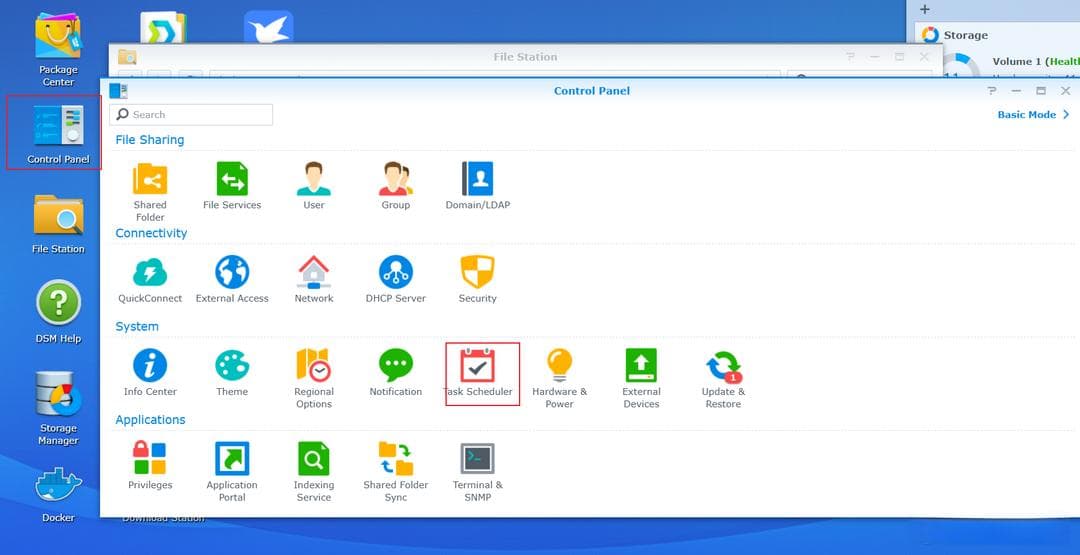Click the Volume 1 status text
1080x555 pixels.
[x=1035, y=61]
